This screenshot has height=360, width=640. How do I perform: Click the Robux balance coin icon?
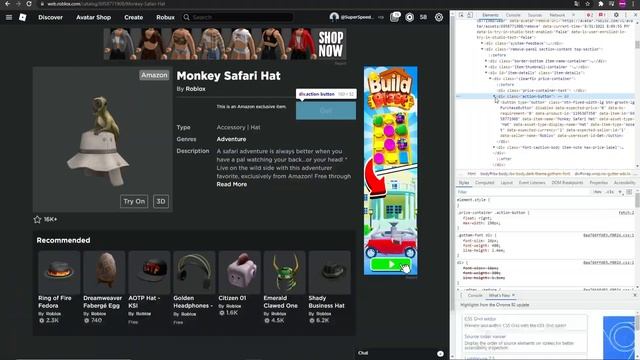[x=409, y=17]
